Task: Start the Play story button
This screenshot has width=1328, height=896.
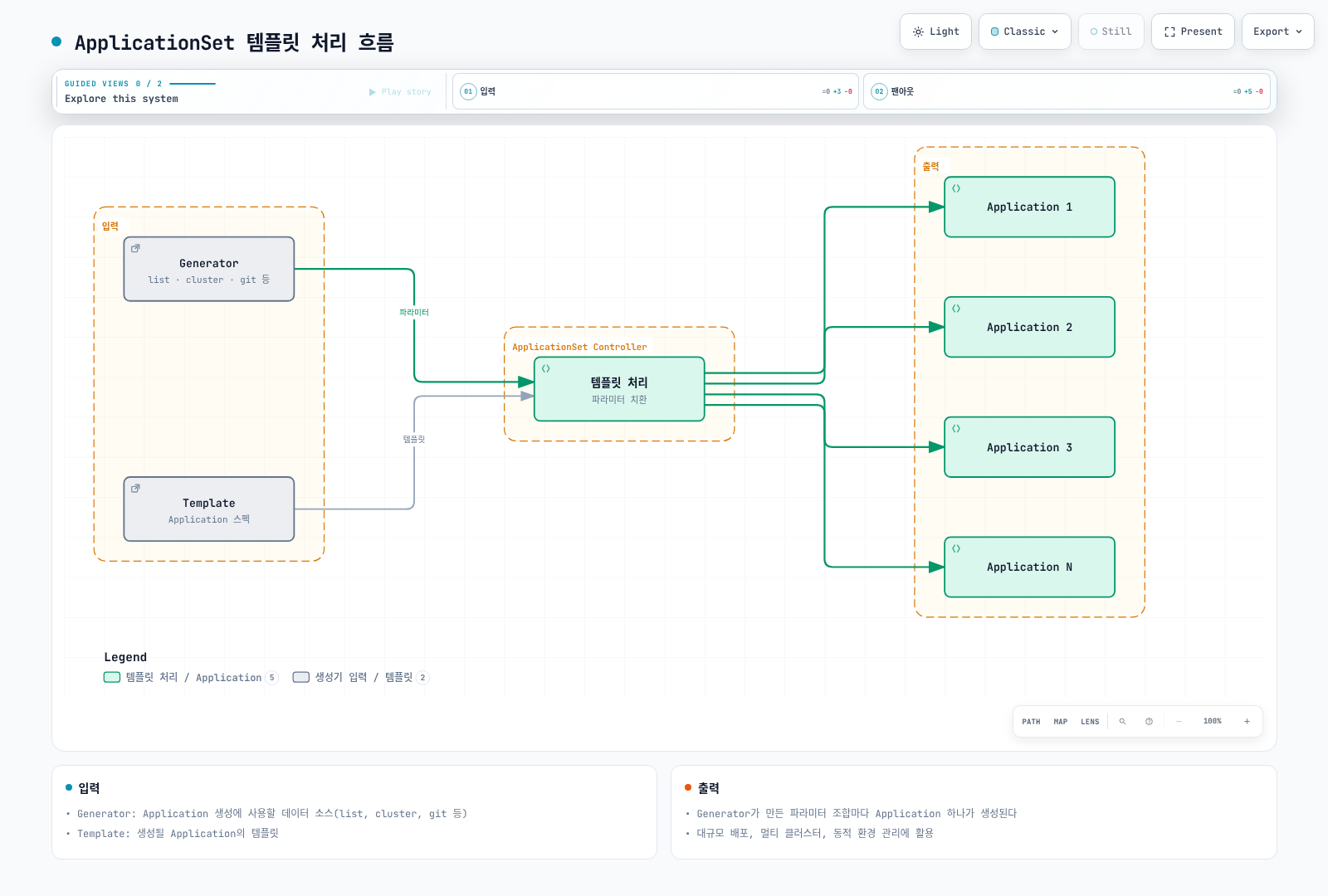Action: (400, 92)
